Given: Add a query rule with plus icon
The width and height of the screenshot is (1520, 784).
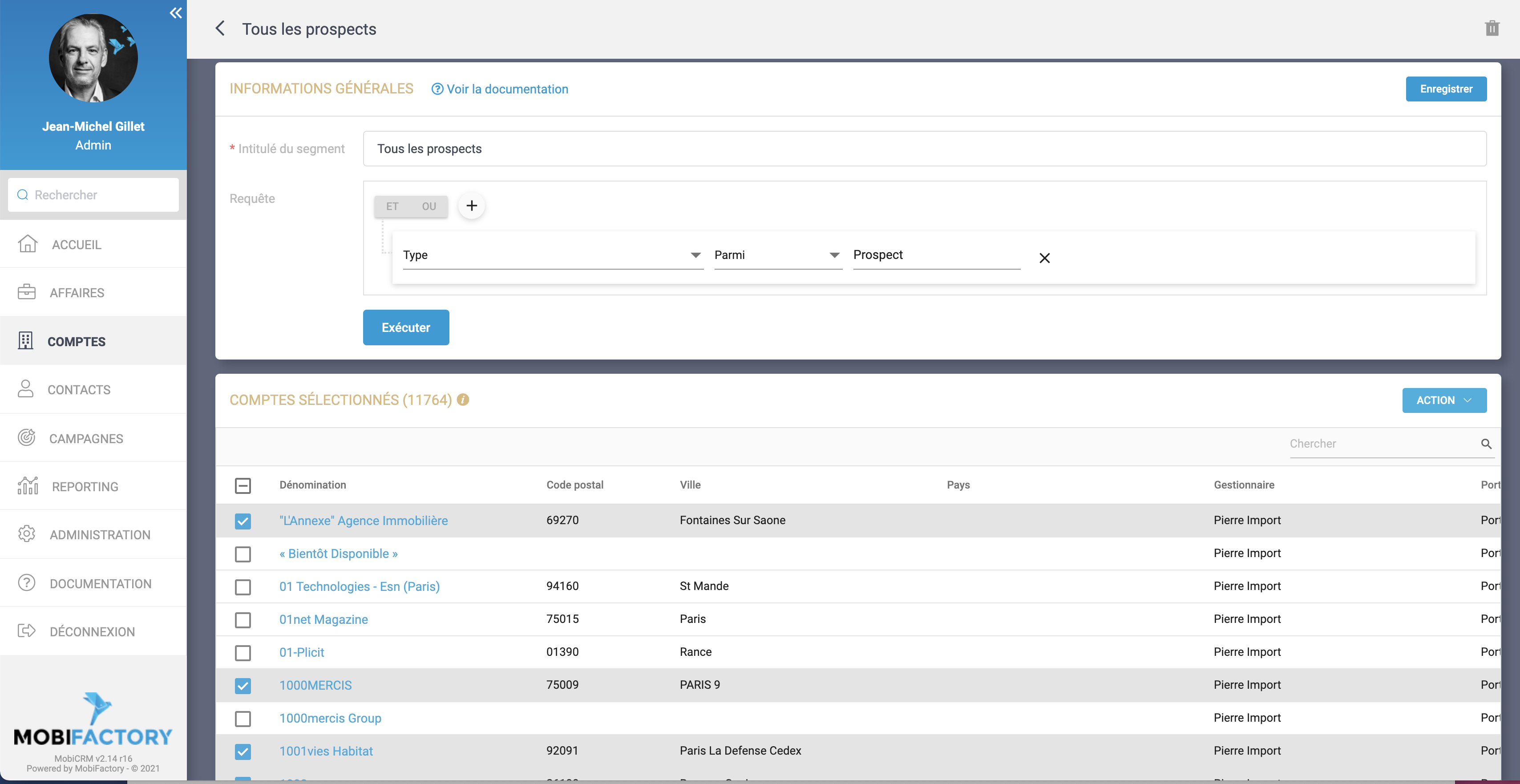Looking at the screenshot, I should click(x=472, y=206).
